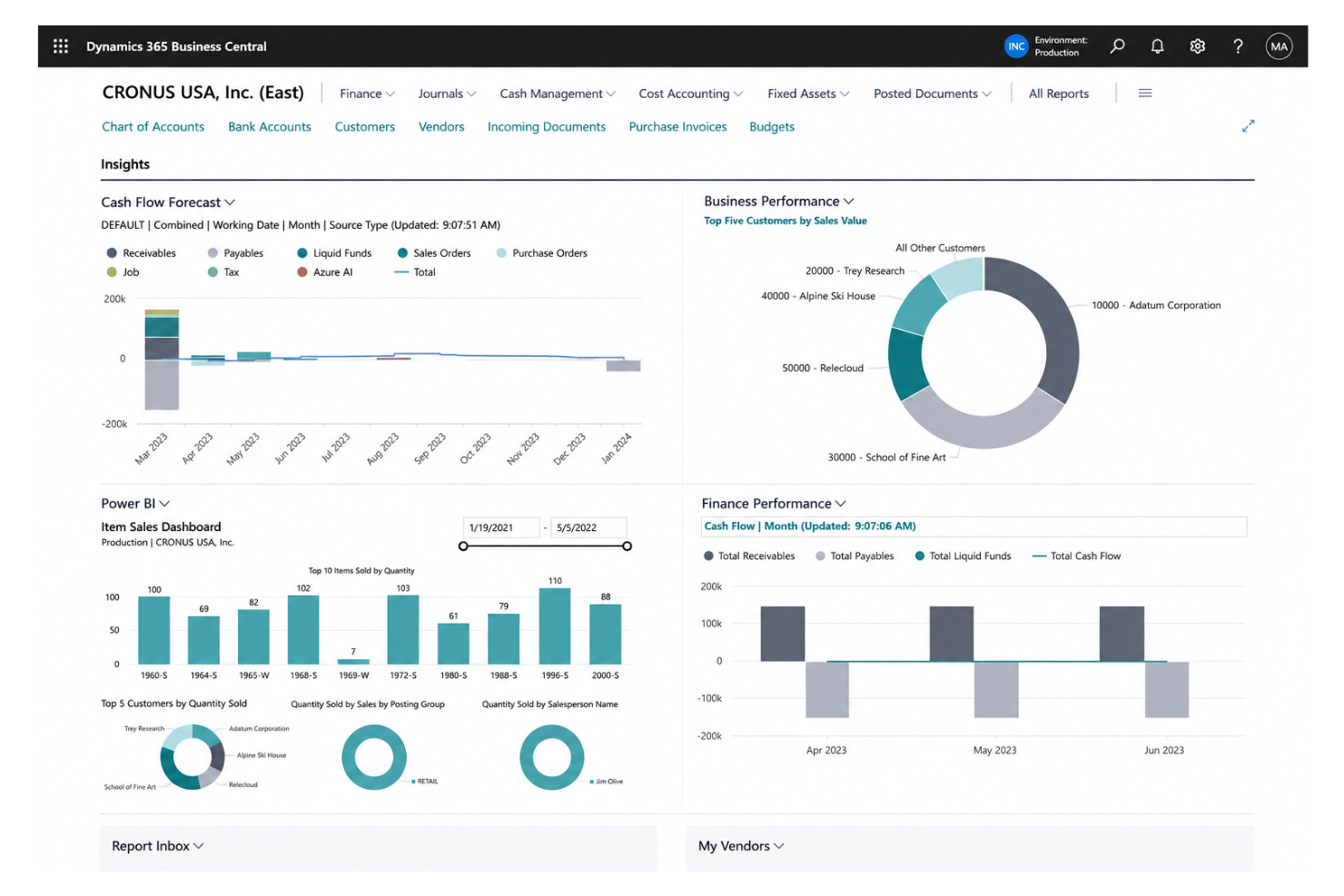Click Dynamics 365 Business Central title
The height and width of the screenshot is (896, 1344).
tap(176, 46)
